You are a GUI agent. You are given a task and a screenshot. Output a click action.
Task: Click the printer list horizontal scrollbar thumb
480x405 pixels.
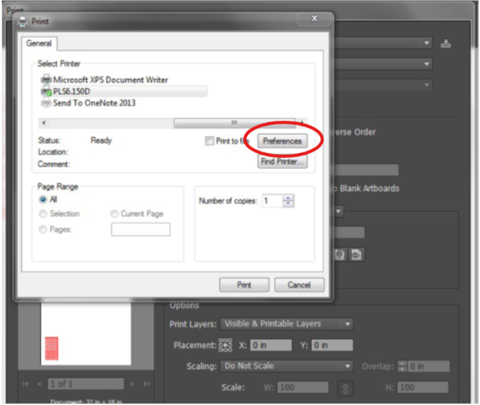tap(234, 123)
